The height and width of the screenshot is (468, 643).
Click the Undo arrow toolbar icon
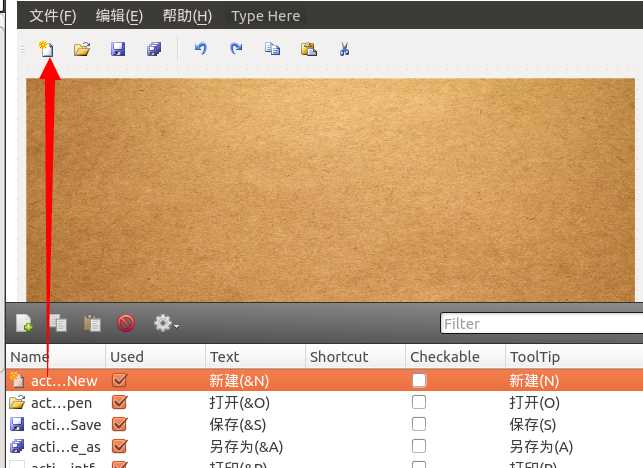pyautogui.click(x=201, y=49)
